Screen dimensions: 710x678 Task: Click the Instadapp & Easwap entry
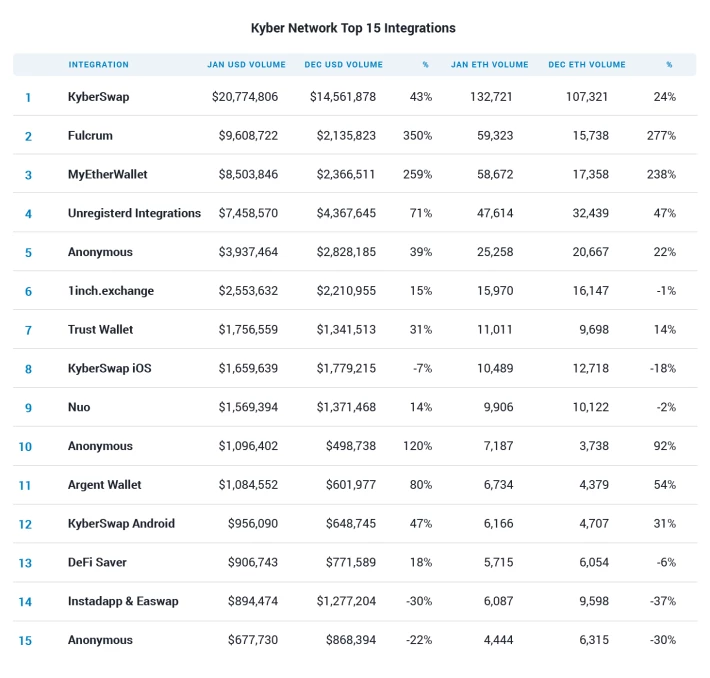[123, 601]
